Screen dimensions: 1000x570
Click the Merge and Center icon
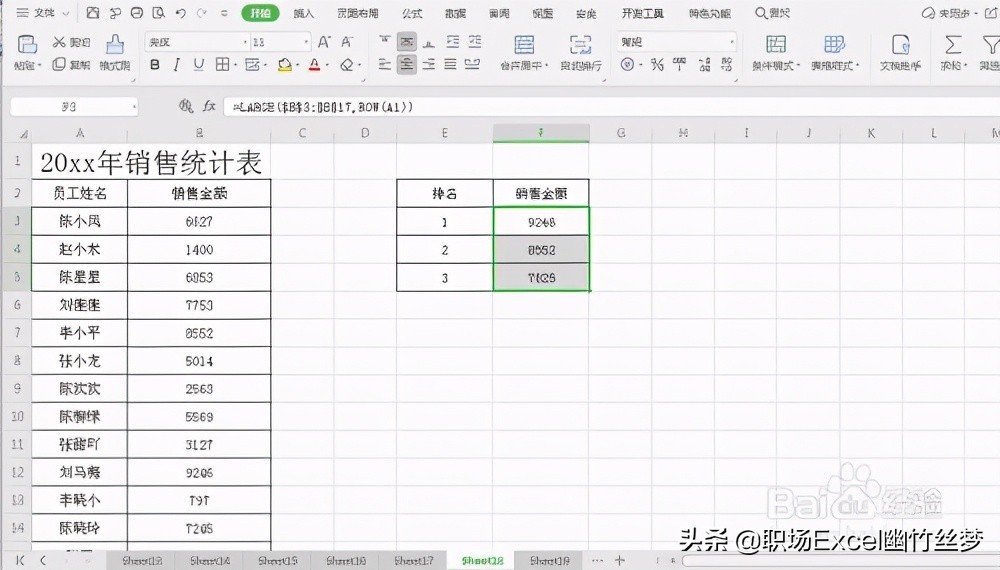tap(524, 45)
